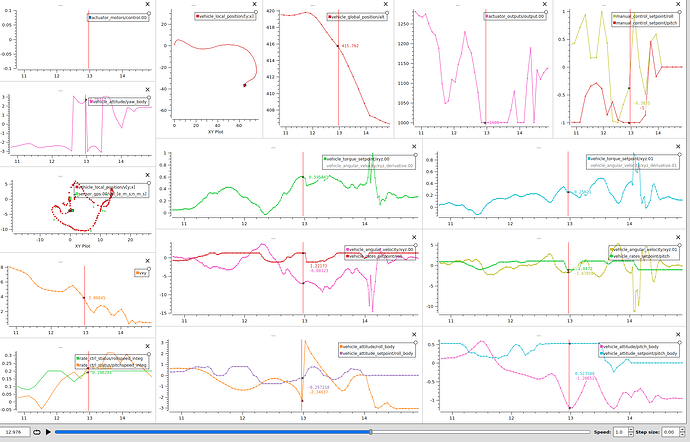Click the Step size spinbox arrows

684,432
